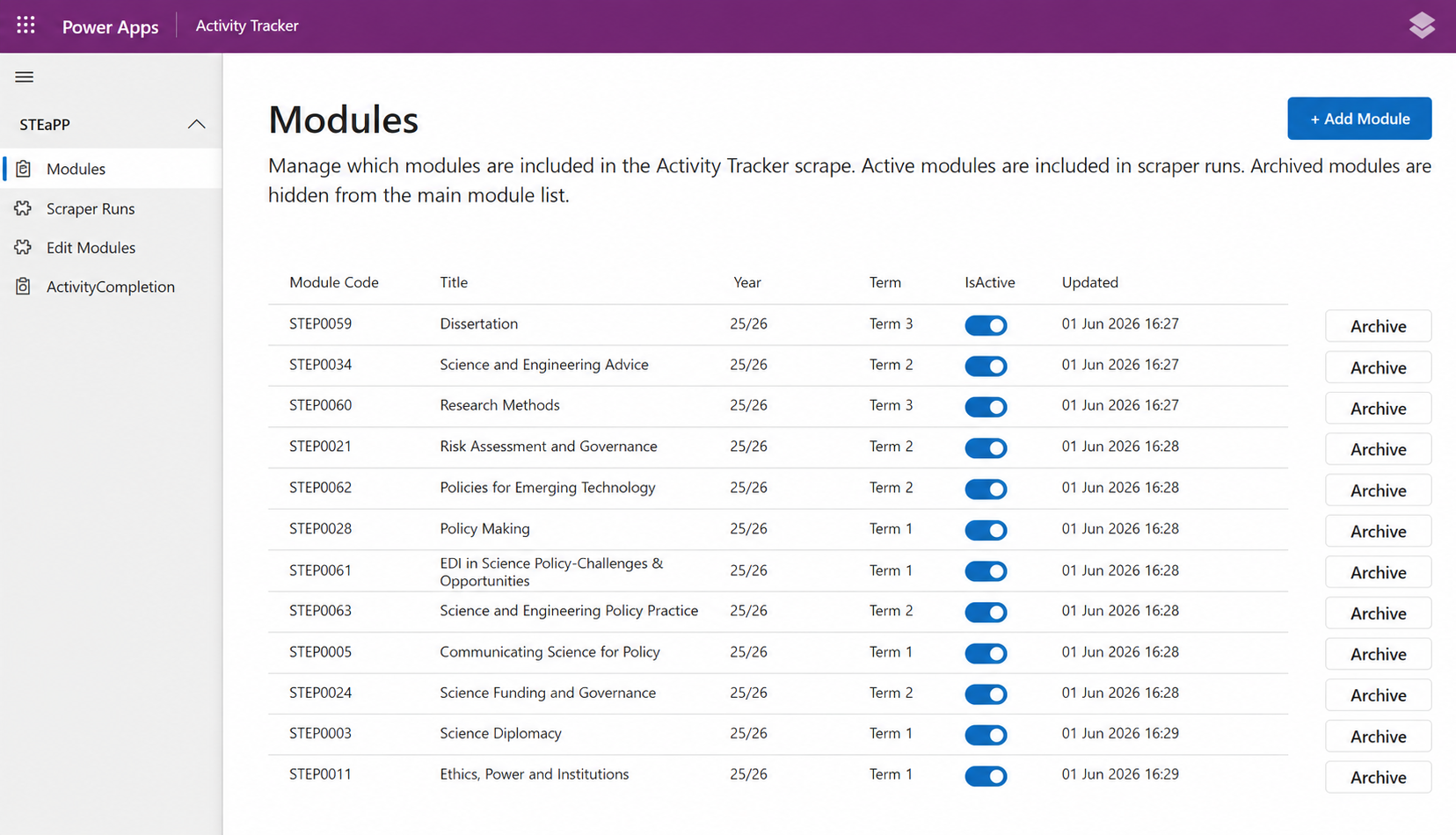1456x835 pixels.
Task: Toggle IsActive for Research Methods
Action: click(986, 407)
